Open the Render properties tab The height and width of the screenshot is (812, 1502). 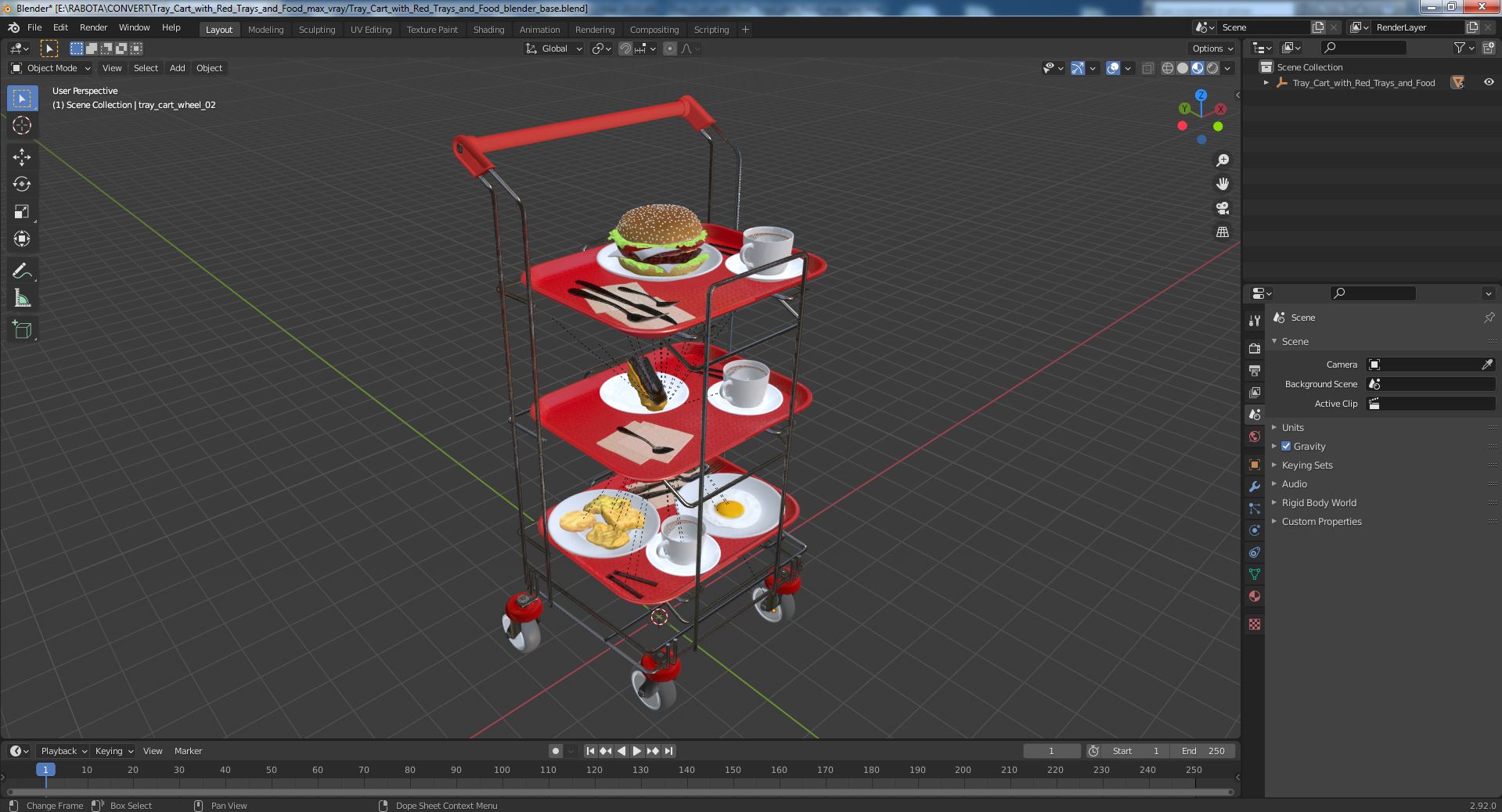[1255, 348]
